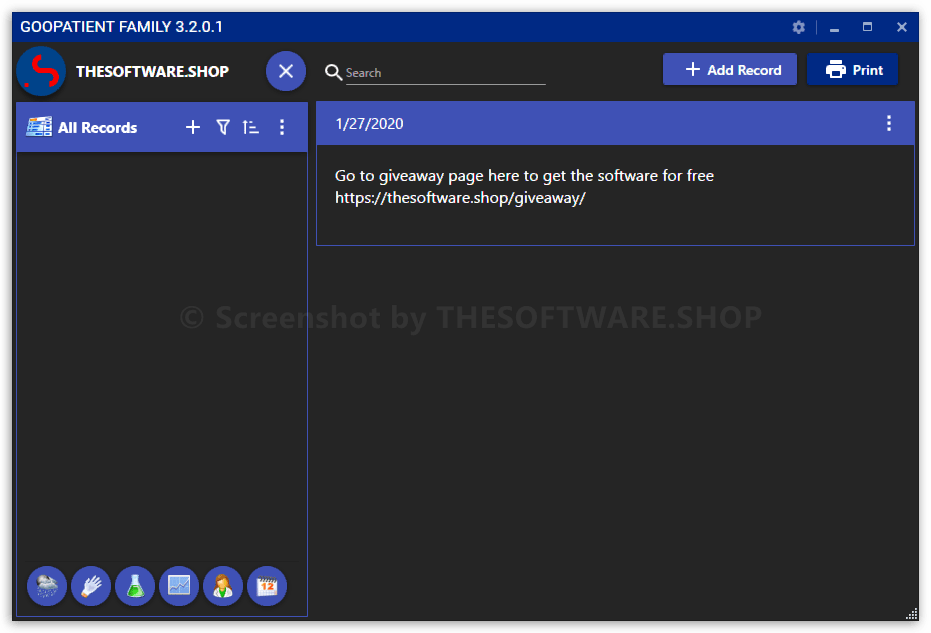Add a new category with the plus icon
Viewport: 931px width, 633px height.
click(x=193, y=127)
